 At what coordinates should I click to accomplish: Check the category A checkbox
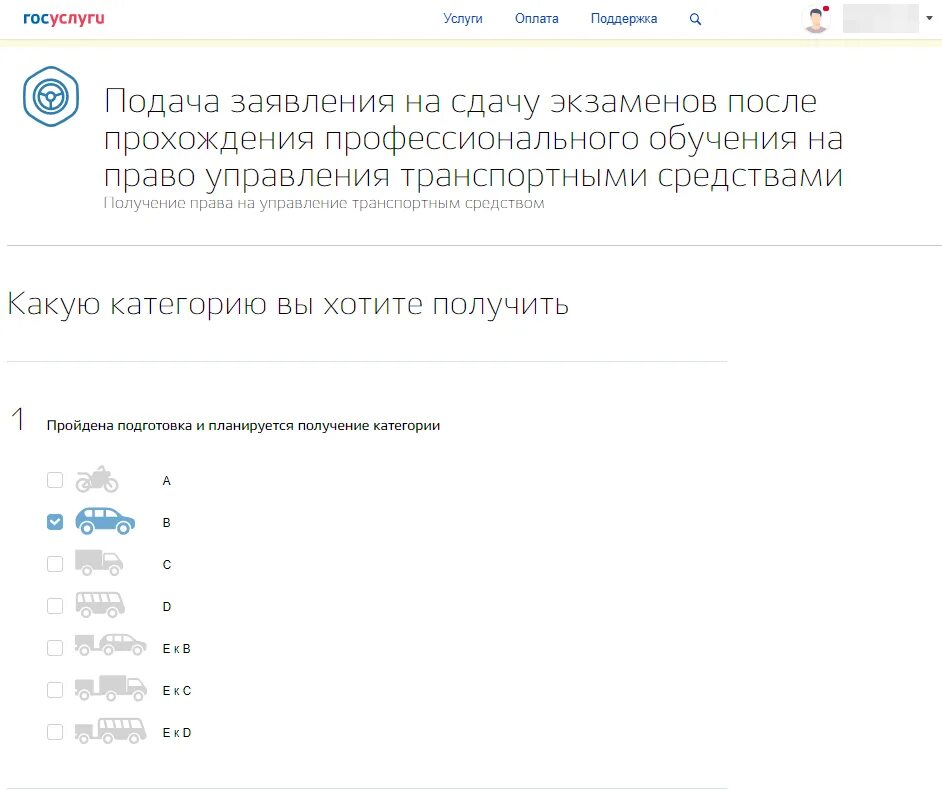[x=55, y=480]
